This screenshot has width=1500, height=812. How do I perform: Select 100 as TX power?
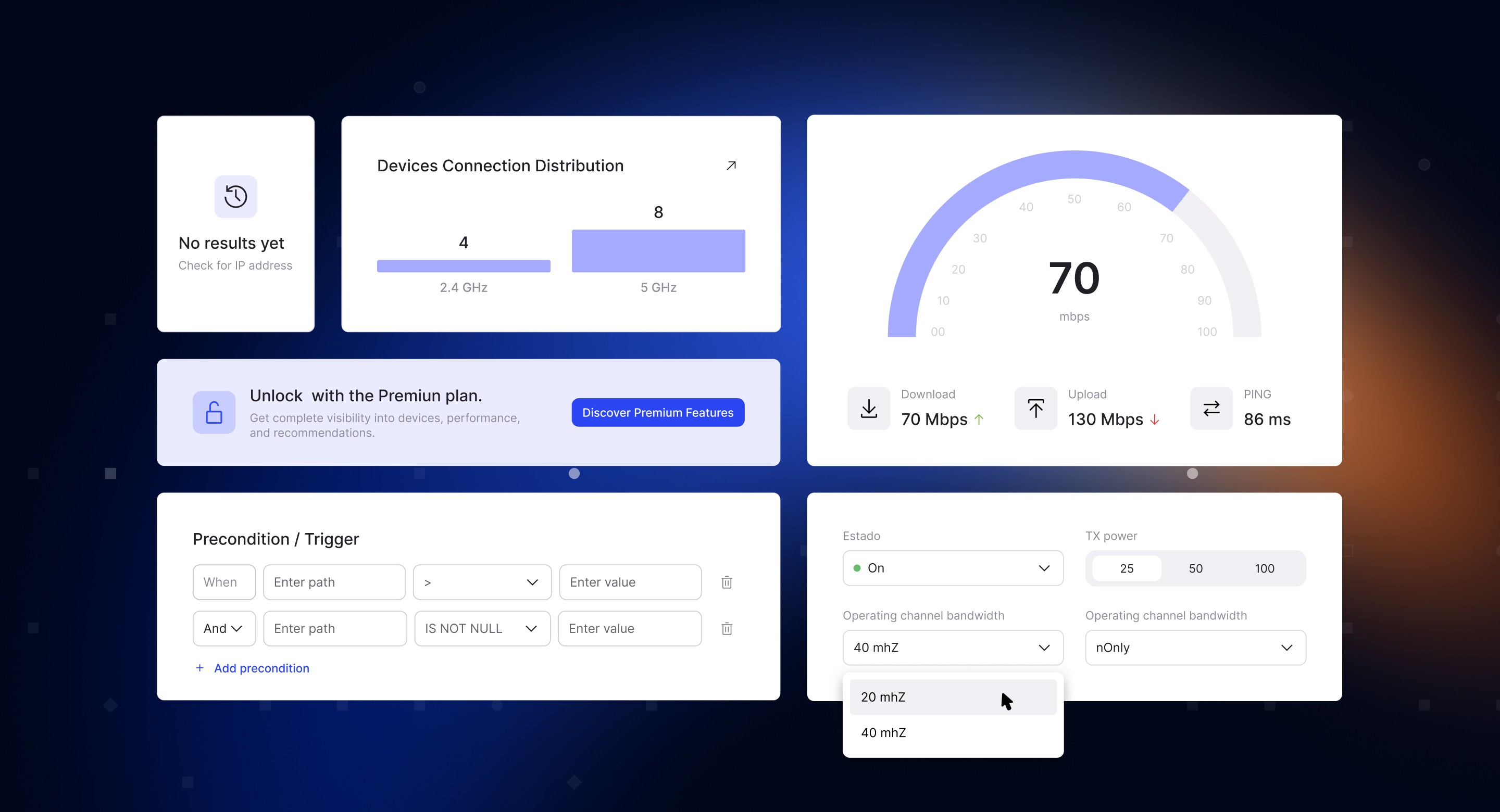click(x=1264, y=569)
